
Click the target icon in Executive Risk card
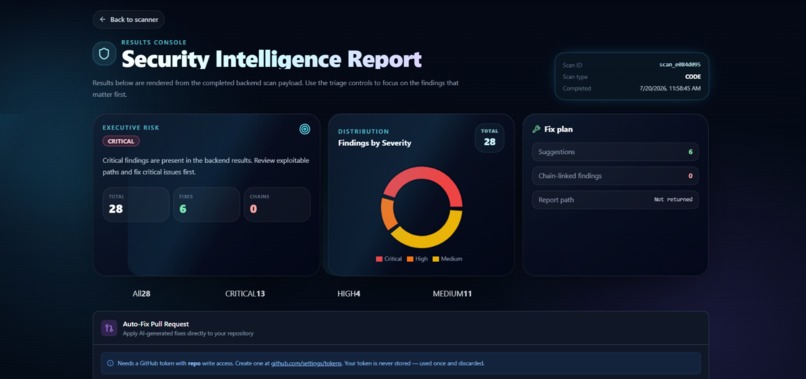[x=305, y=129]
